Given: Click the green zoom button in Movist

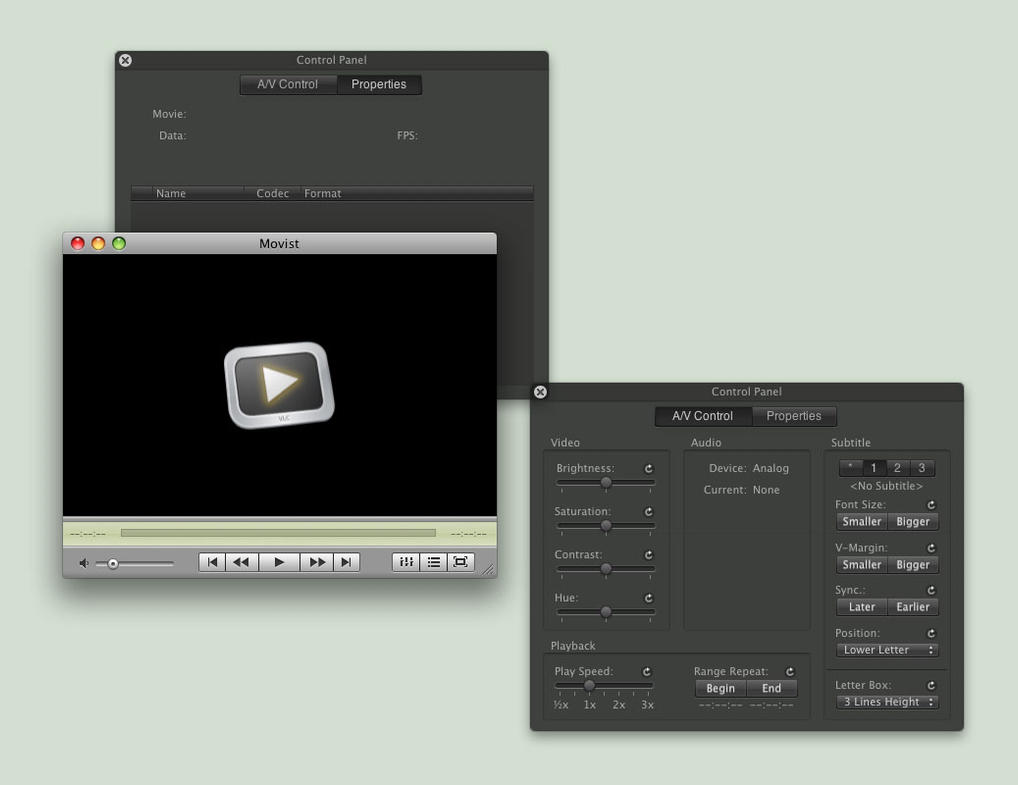Looking at the screenshot, I should 119,243.
